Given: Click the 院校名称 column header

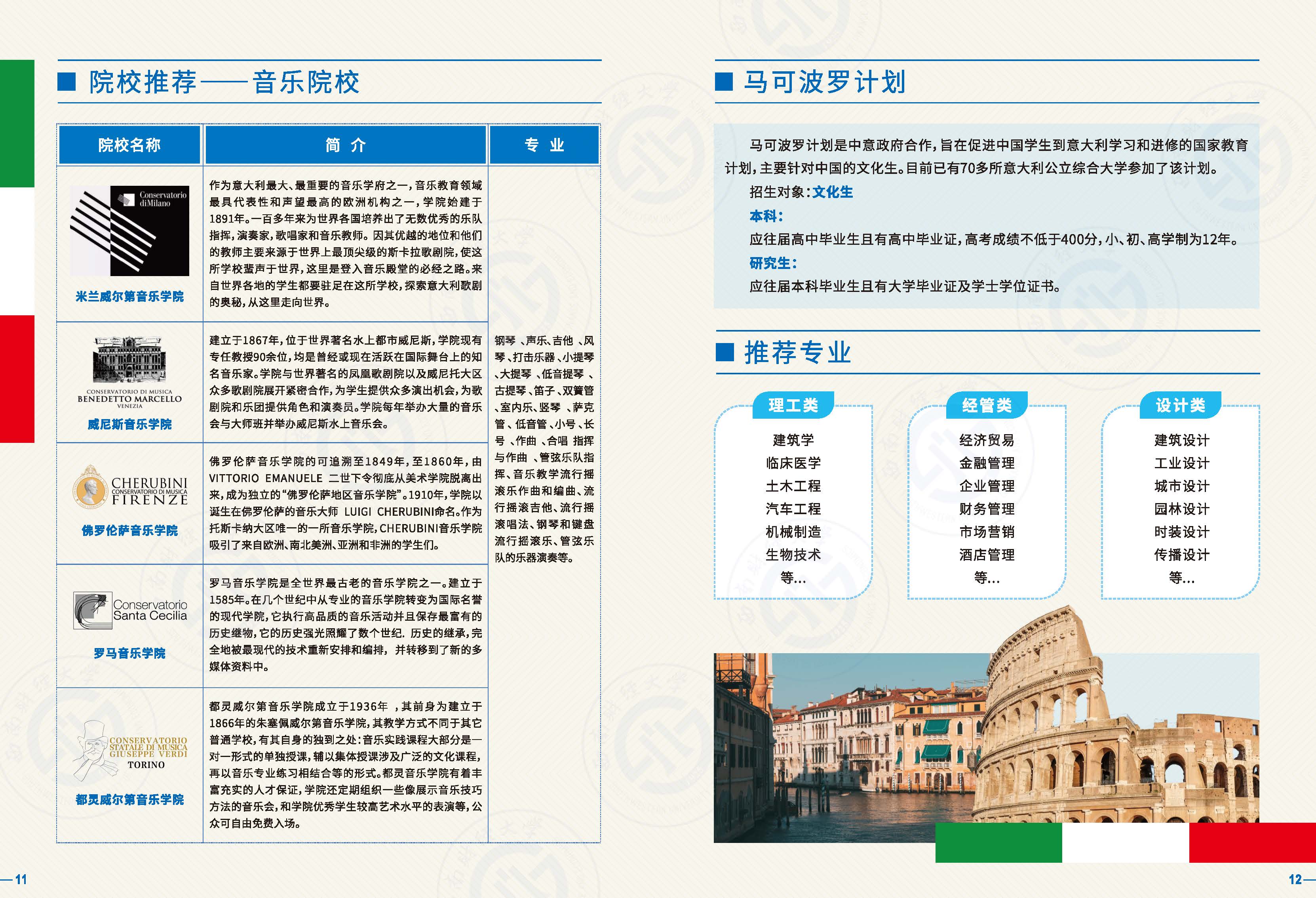Looking at the screenshot, I should click(x=129, y=145).
